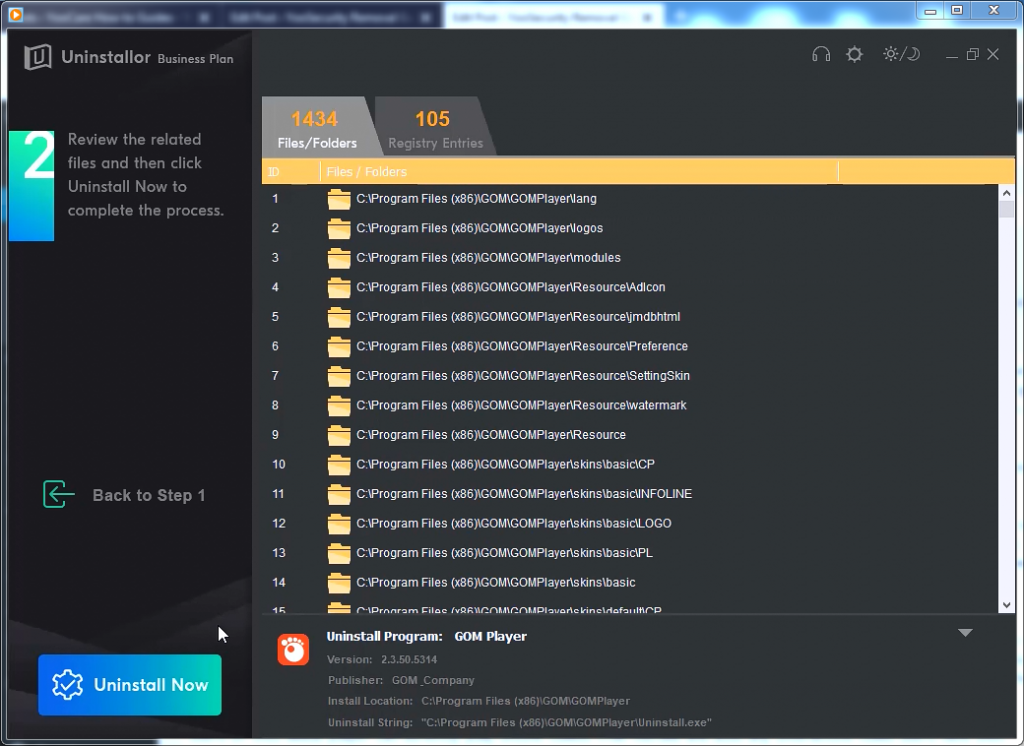Click folder icon for Resource\watermark row
This screenshot has width=1024, height=746.
[x=339, y=406]
